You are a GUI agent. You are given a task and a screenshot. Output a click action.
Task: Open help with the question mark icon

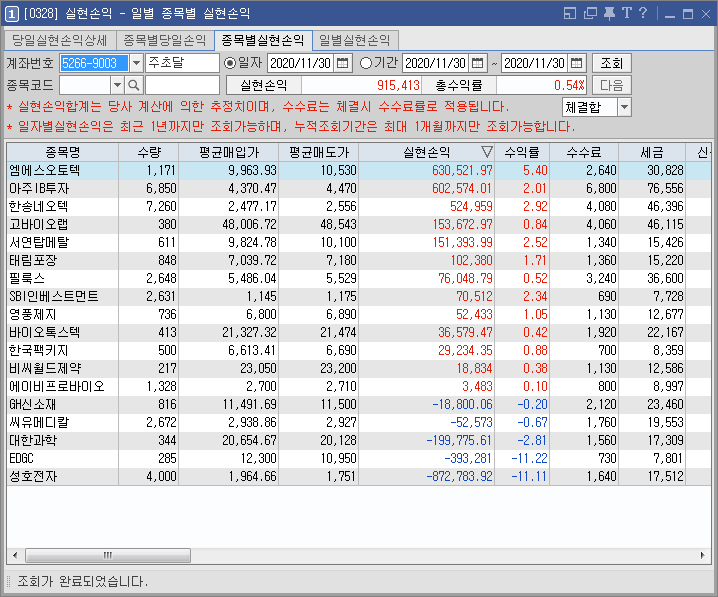point(643,13)
